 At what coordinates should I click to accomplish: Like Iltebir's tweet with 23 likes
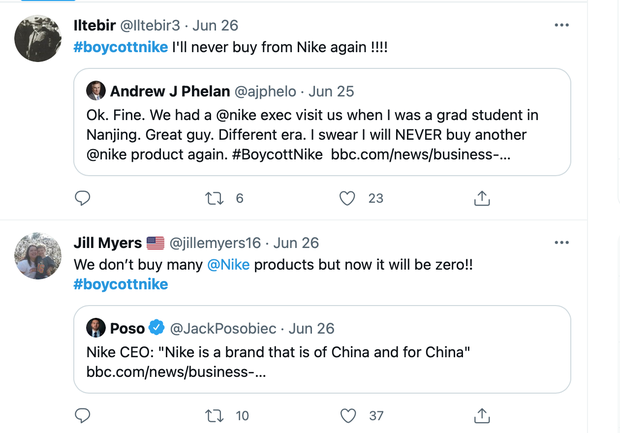(x=347, y=198)
